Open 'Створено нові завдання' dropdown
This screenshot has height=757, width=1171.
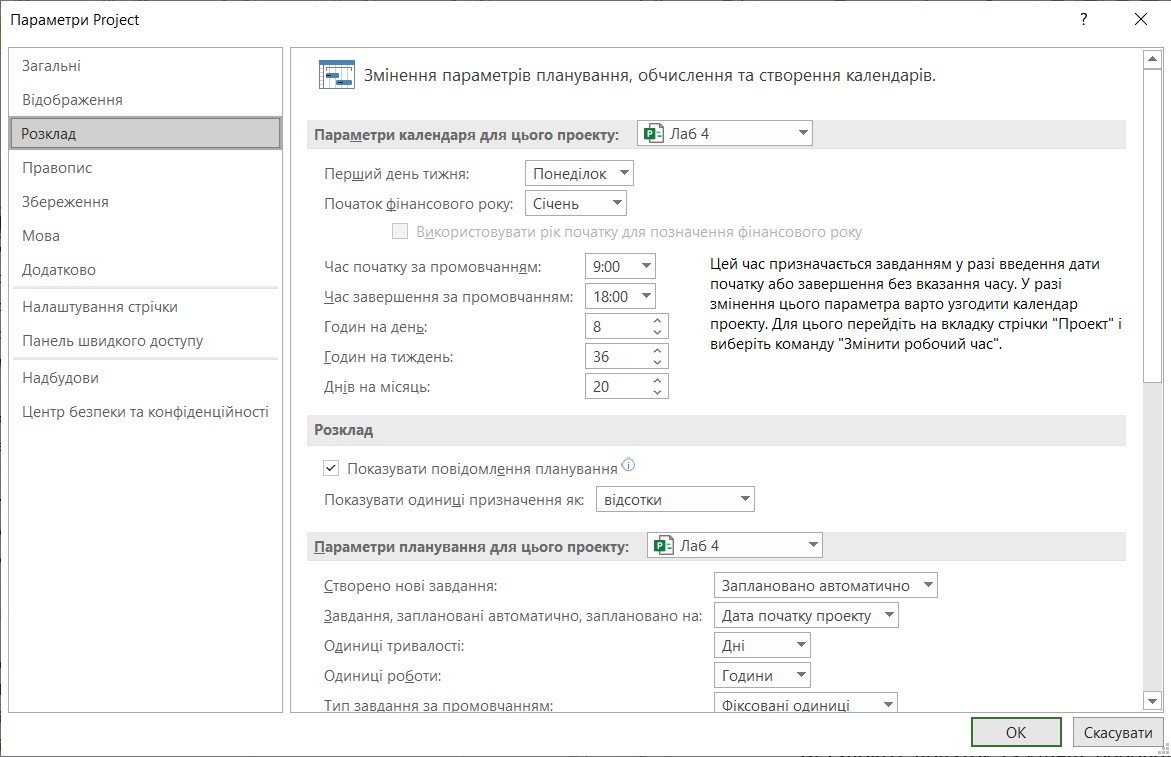point(825,585)
